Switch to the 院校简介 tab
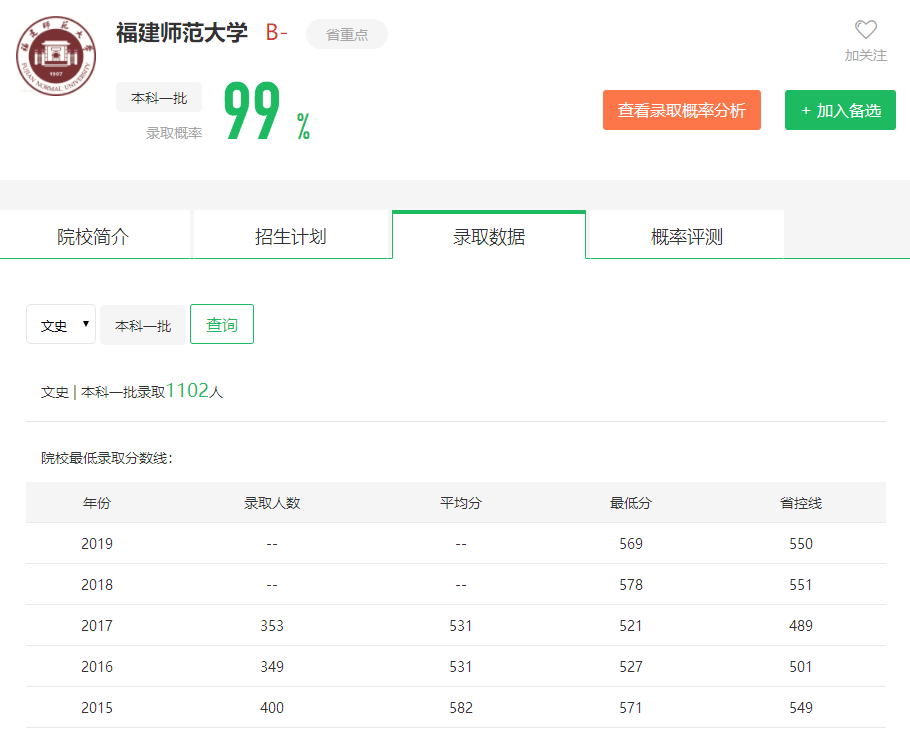910x748 pixels. click(x=95, y=235)
